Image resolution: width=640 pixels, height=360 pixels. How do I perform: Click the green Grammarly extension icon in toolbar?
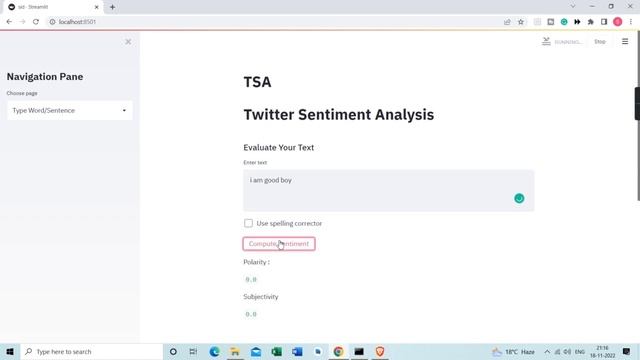[x=564, y=22]
